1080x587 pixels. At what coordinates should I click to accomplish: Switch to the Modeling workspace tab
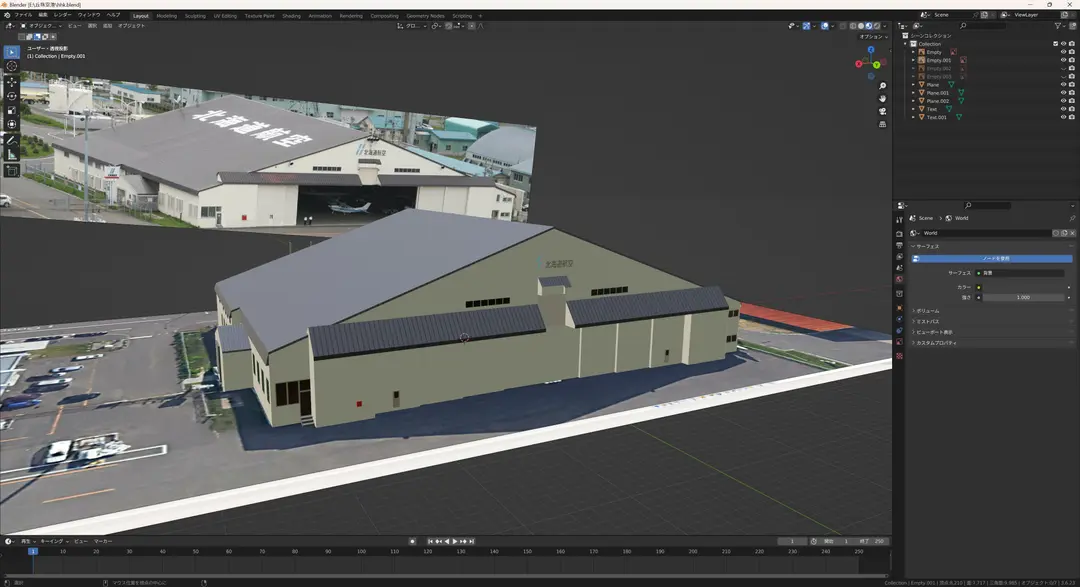tap(167, 16)
